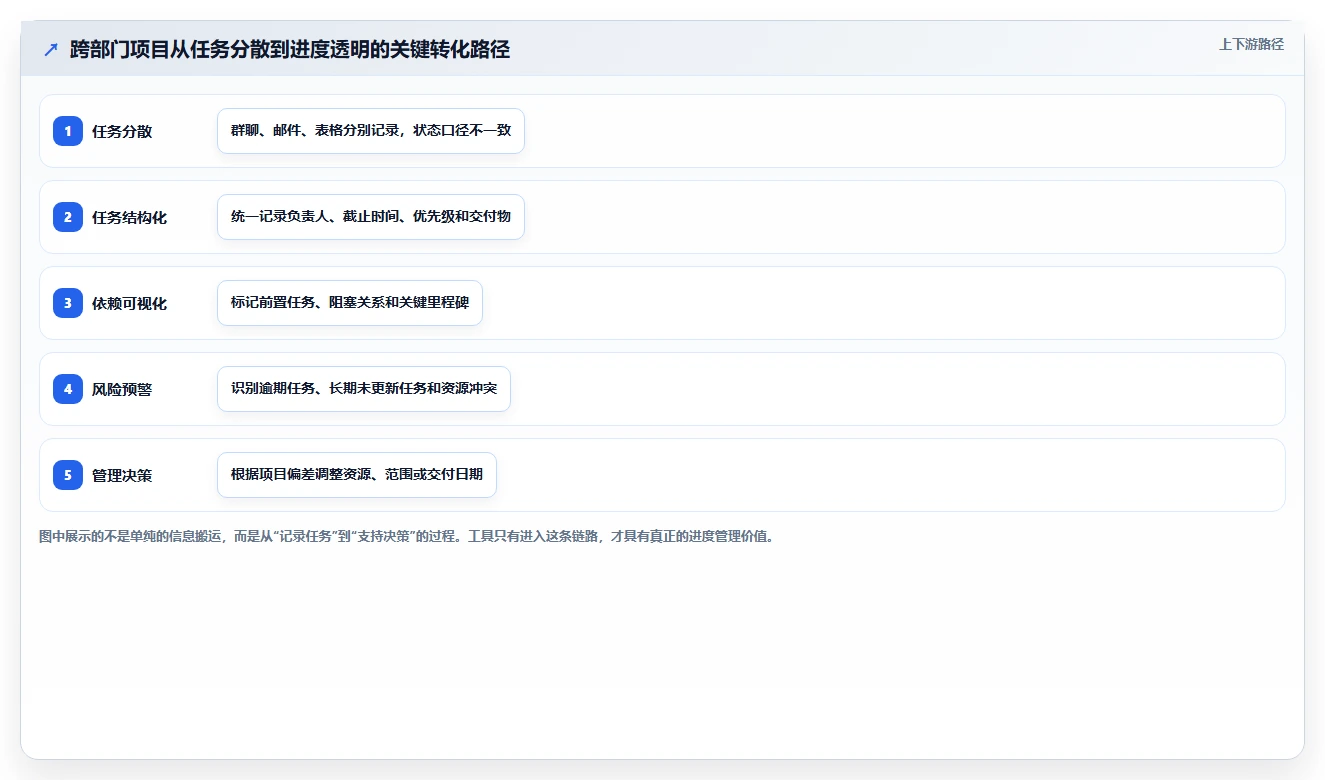Click the 群聊、邮件、表格分别记录 description chip
Viewport: 1325px width, 780px height.
coord(371,131)
